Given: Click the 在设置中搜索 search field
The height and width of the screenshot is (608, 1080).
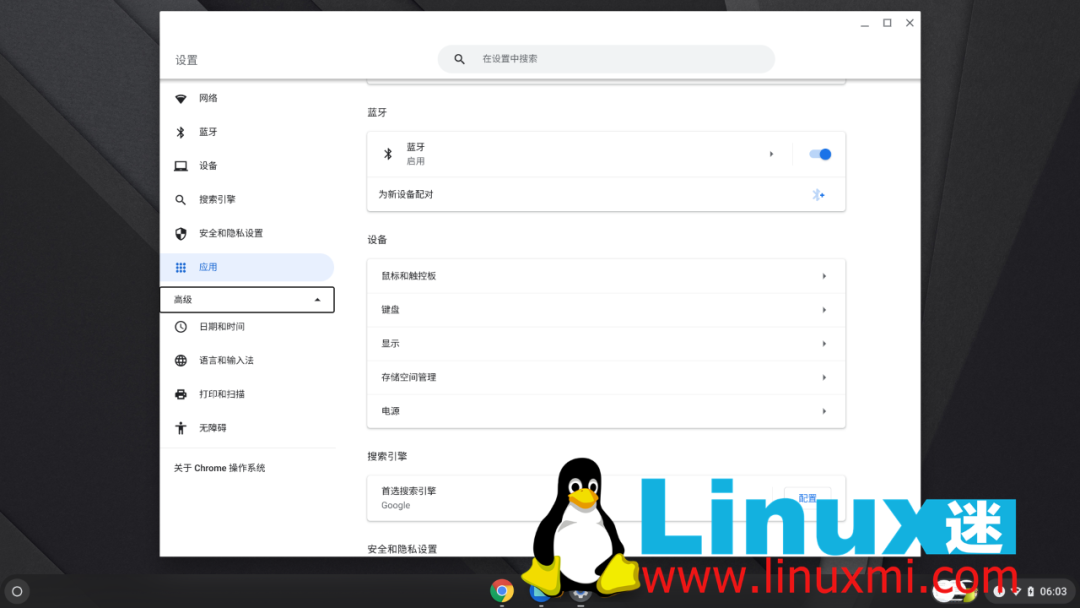Looking at the screenshot, I should [x=606, y=59].
